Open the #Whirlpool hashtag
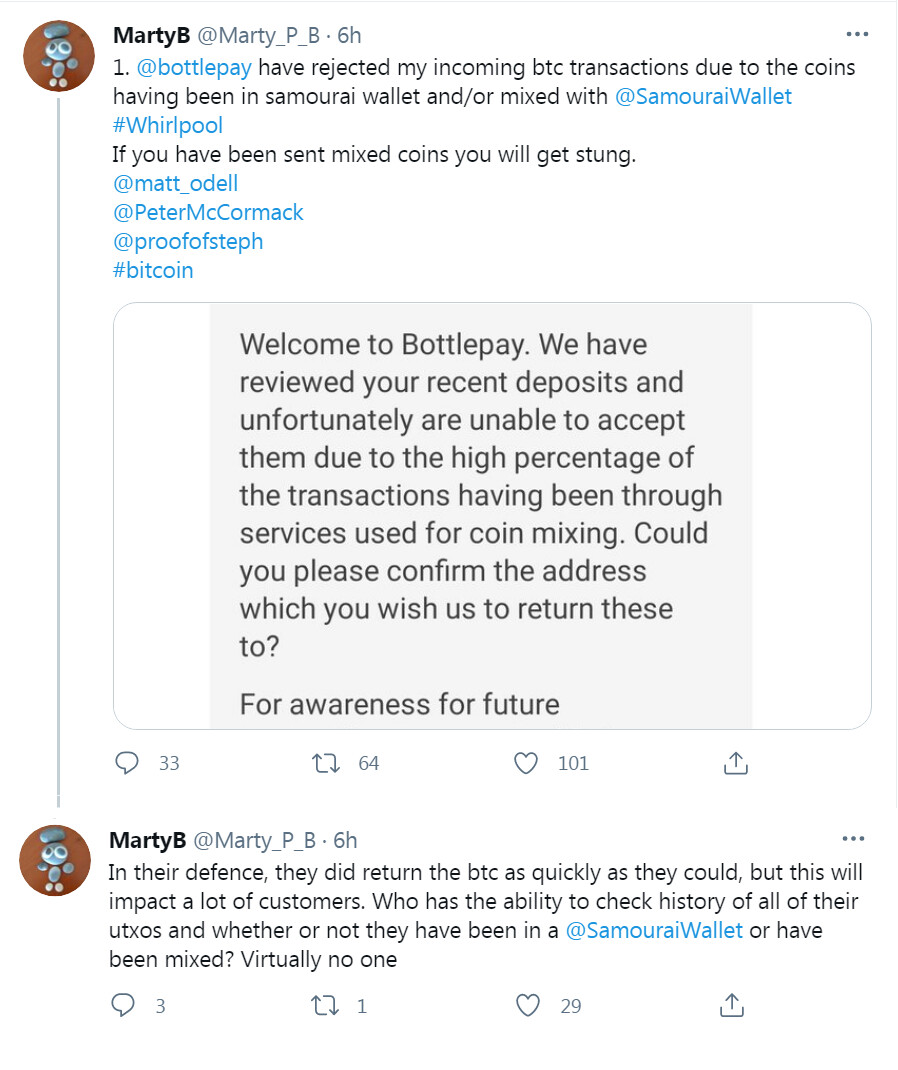The height and width of the screenshot is (1070, 898). tap(167, 126)
